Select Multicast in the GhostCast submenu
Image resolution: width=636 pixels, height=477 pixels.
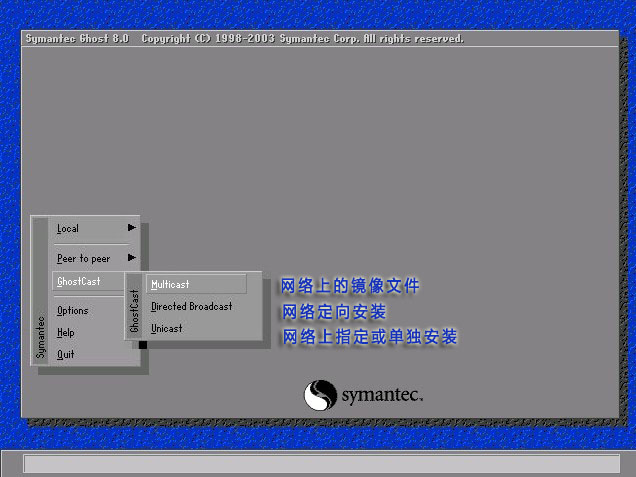pyautogui.click(x=170, y=285)
